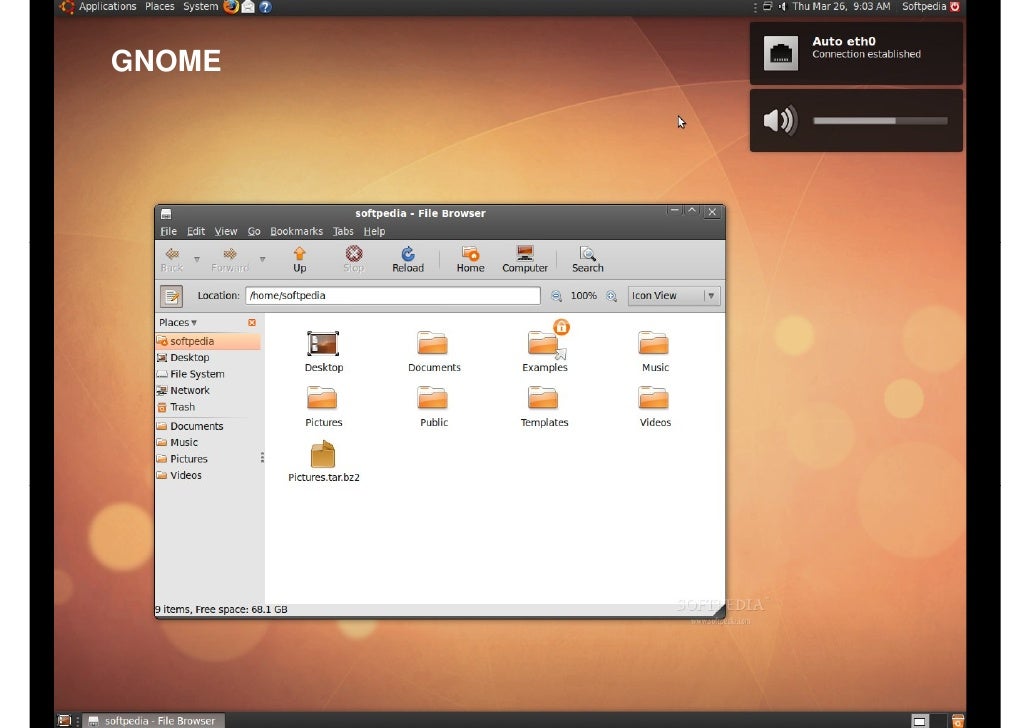
Task: Select the Videos folder icon
Action: [x=654, y=398]
